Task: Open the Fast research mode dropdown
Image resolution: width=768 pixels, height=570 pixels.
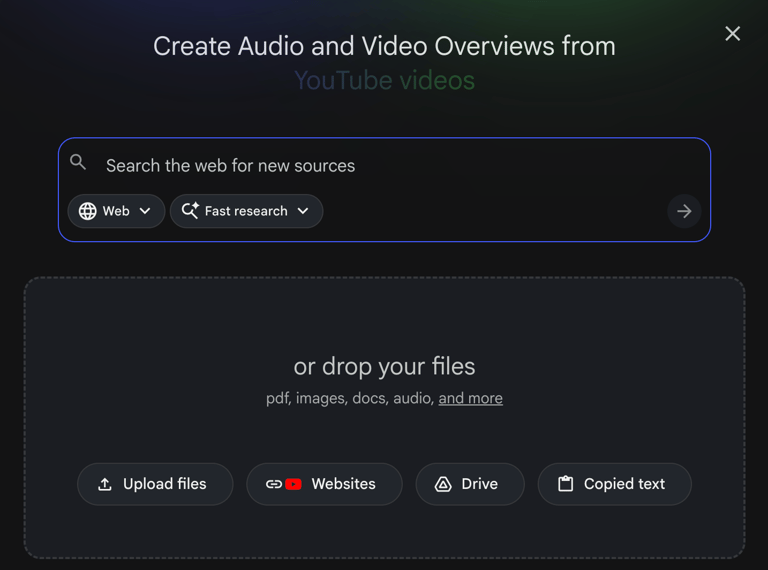Action: [x=246, y=211]
